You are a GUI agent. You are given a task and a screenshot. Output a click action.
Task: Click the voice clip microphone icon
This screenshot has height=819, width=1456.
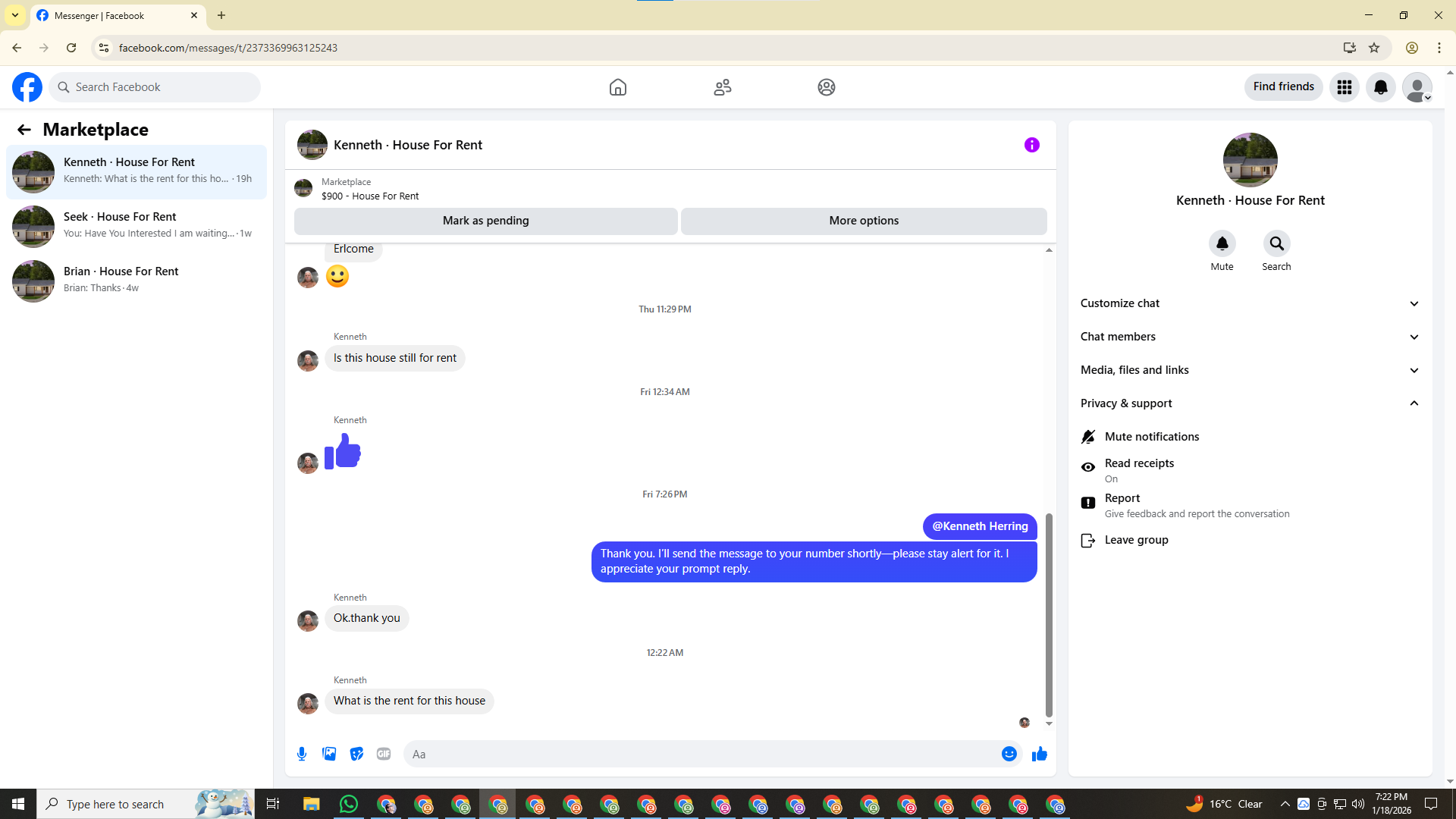[302, 754]
